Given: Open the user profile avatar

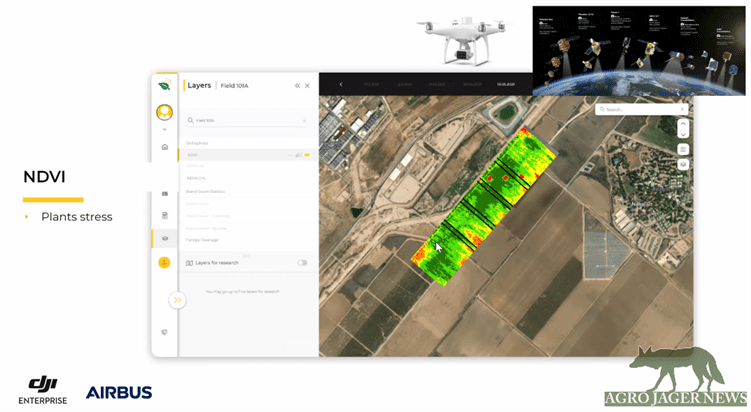Looking at the screenshot, I should point(164,112).
